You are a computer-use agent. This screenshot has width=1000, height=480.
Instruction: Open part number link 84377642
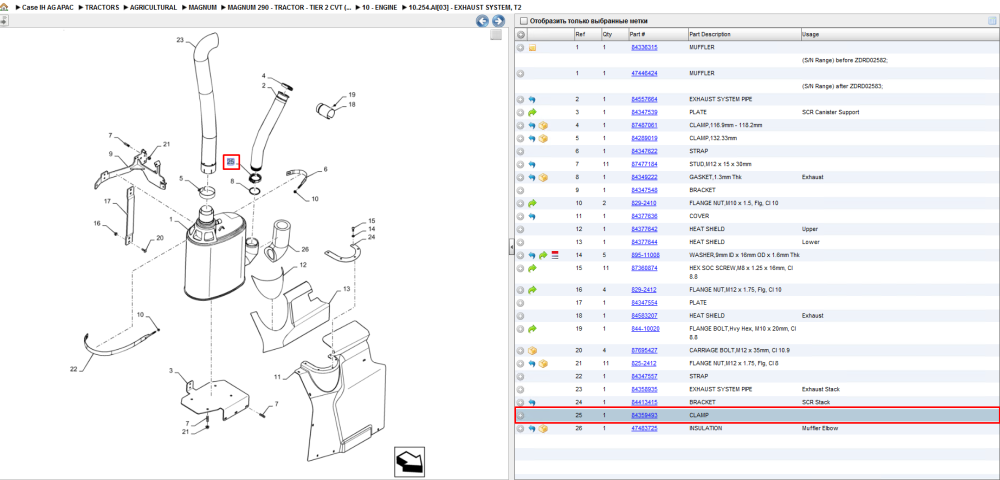tap(644, 229)
